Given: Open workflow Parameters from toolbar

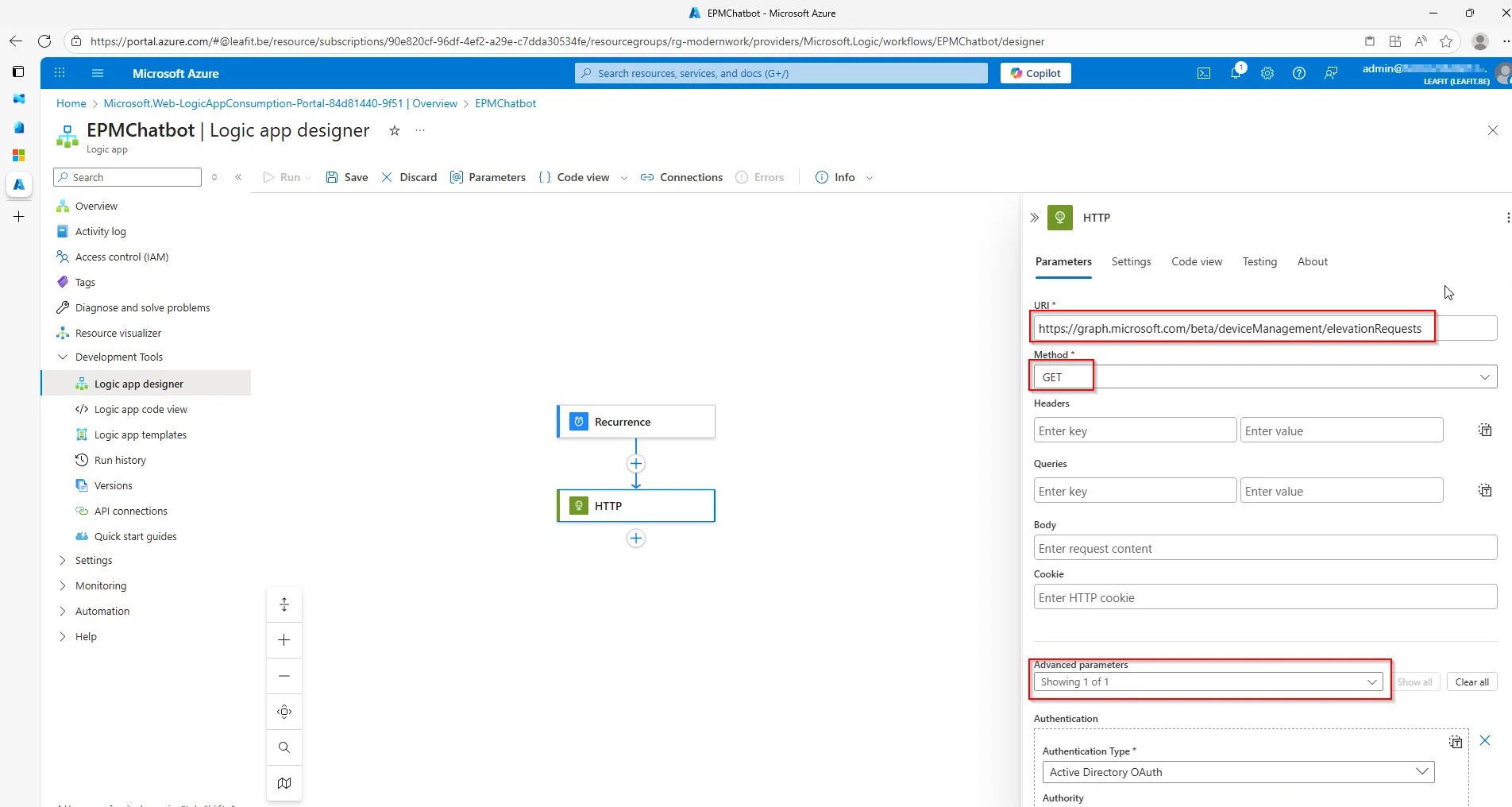Looking at the screenshot, I should click(488, 177).
